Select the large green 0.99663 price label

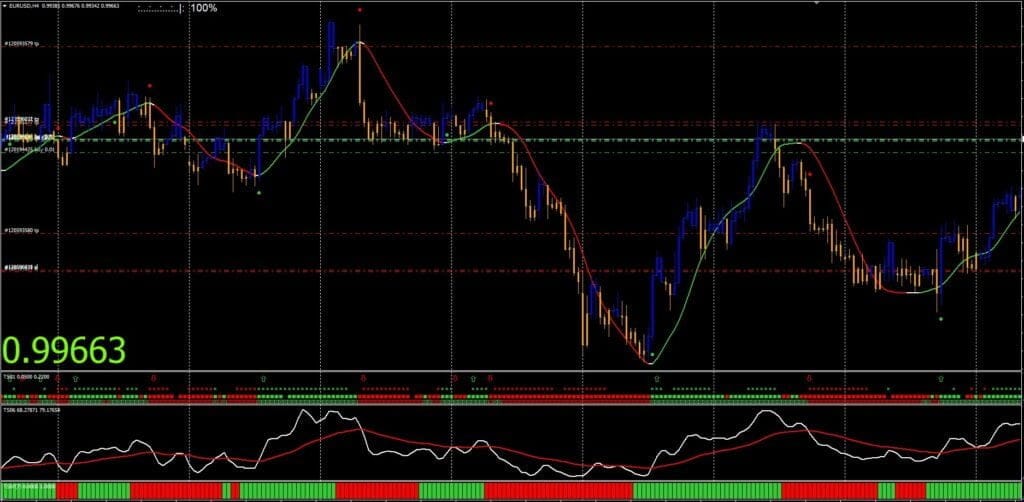[64, 351]
